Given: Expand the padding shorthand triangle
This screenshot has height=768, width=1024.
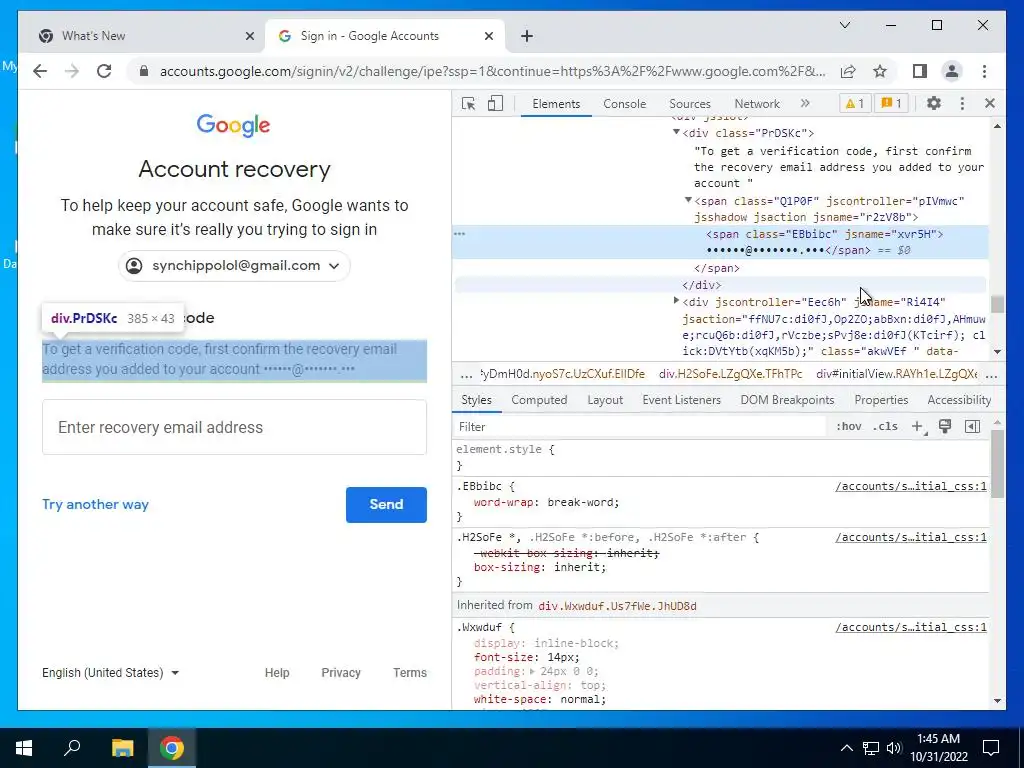Looking at the screenshot, I should pos(532,671).
